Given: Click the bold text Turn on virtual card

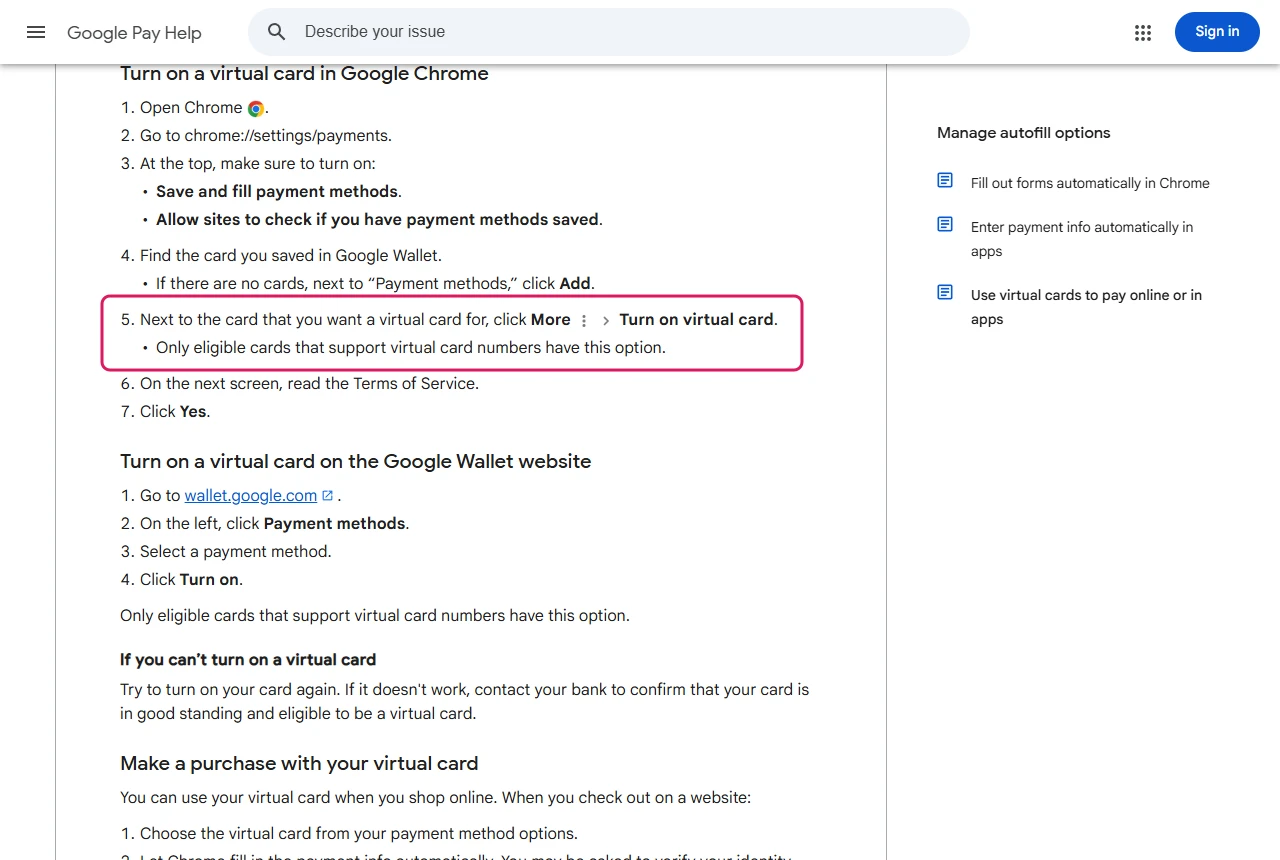Looking at the screenshot, I should [697, 319].
